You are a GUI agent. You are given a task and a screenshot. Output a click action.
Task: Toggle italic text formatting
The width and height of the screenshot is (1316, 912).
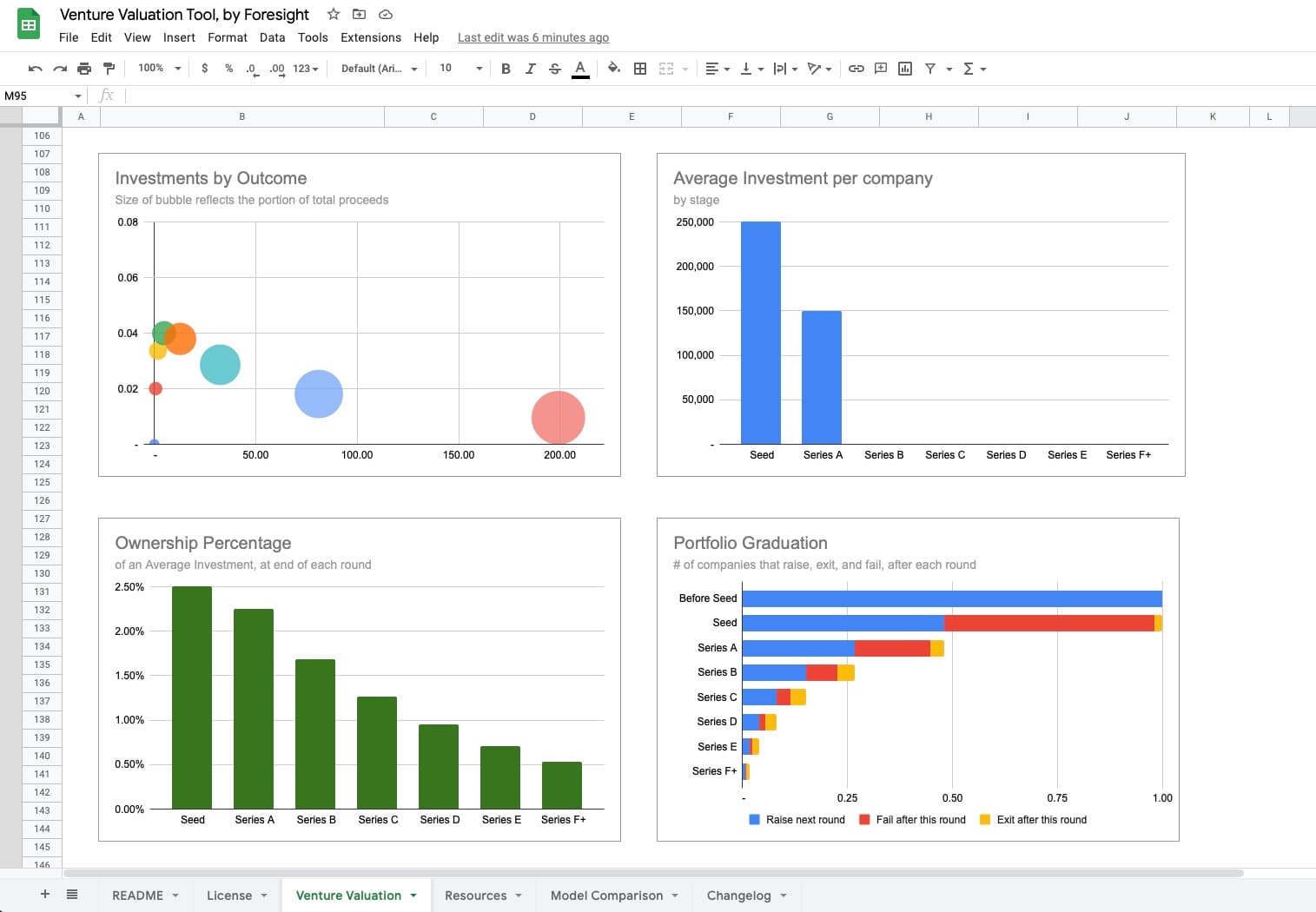pos(530,69)
